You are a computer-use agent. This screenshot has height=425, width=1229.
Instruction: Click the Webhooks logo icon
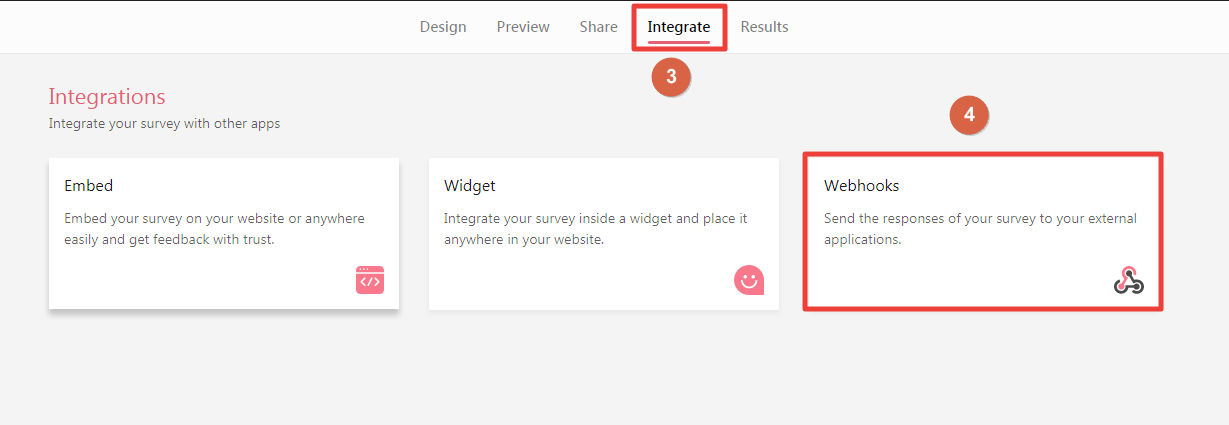pos(1129,281)
